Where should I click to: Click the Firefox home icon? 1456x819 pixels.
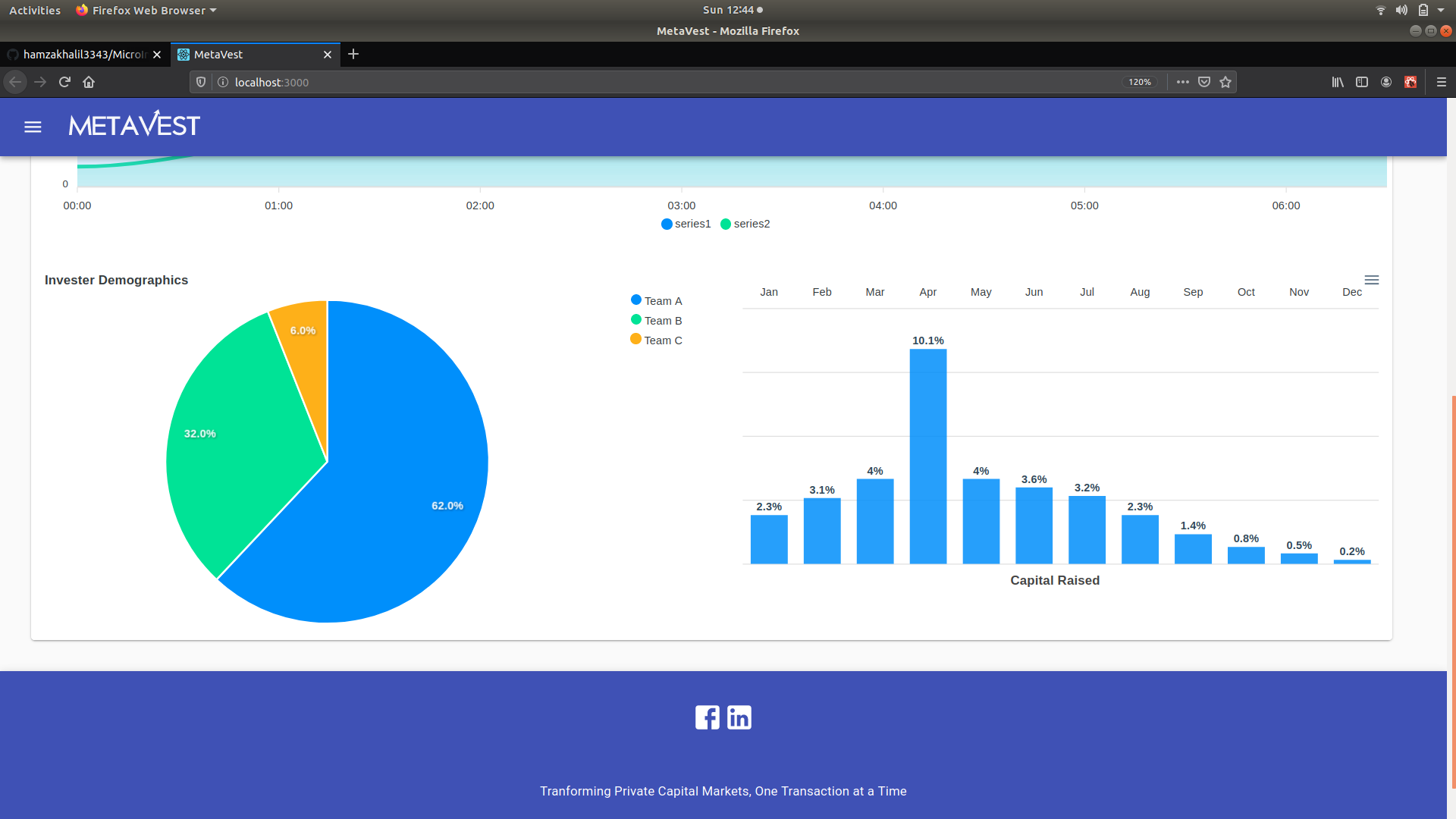(x=89, y=82)
